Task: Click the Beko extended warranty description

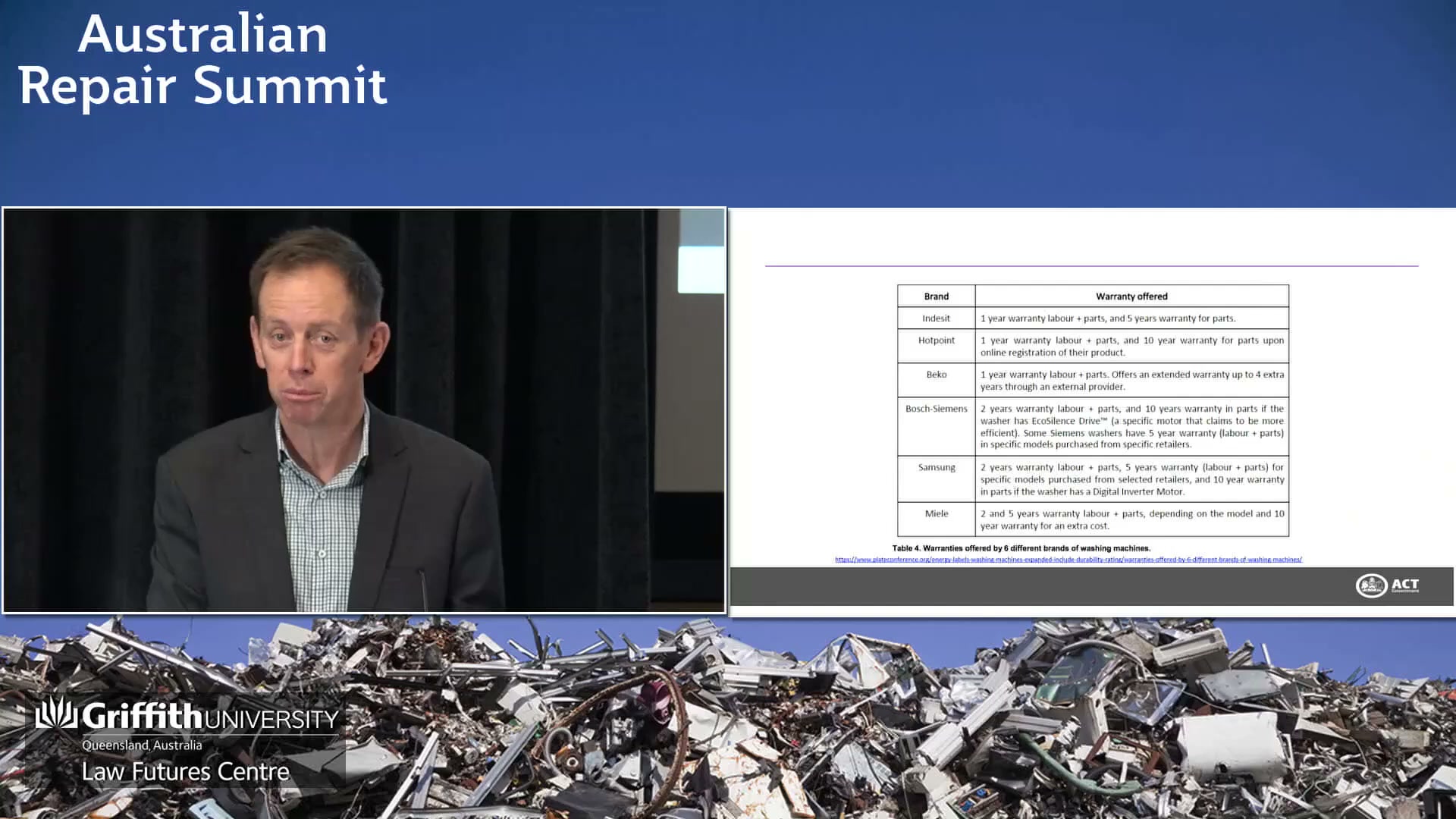Action: click(x=1131, y=380)
